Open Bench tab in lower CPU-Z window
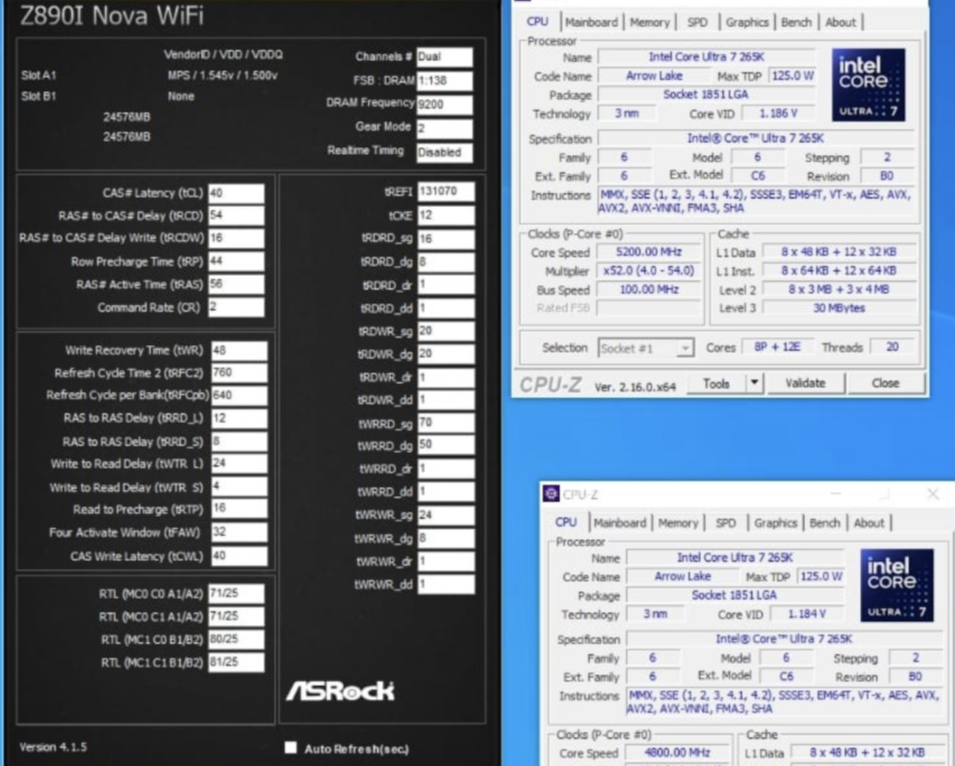955x766 pixels. pos(825,523)
